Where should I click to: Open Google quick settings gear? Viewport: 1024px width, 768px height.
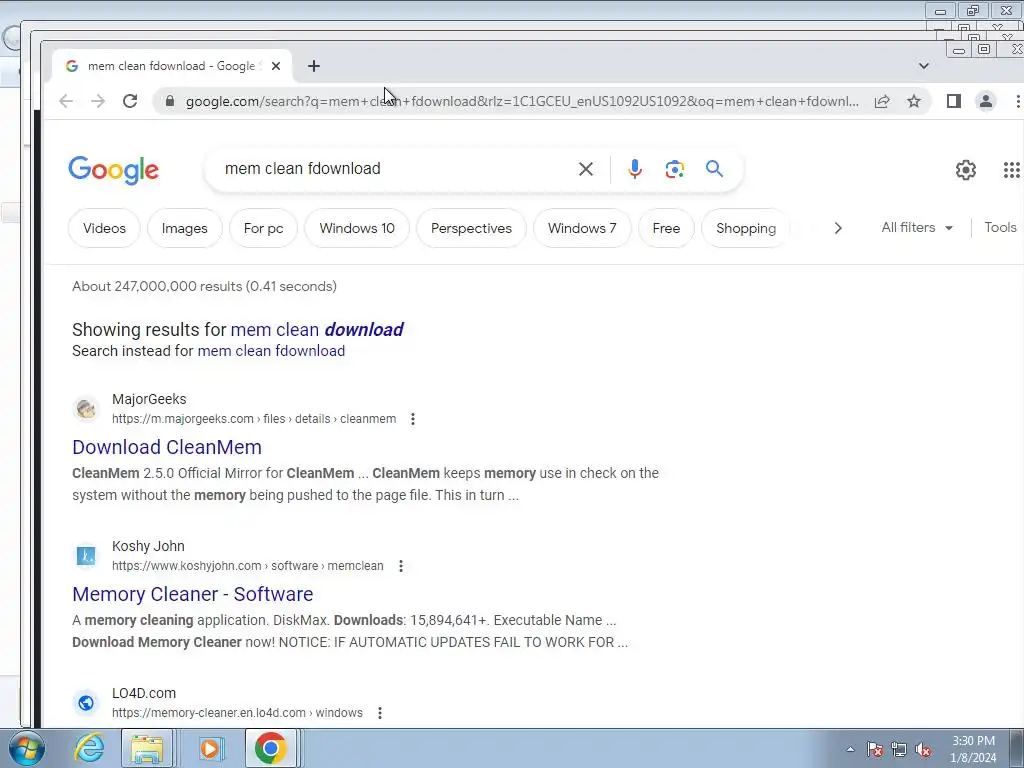click(x=966, y=170)
